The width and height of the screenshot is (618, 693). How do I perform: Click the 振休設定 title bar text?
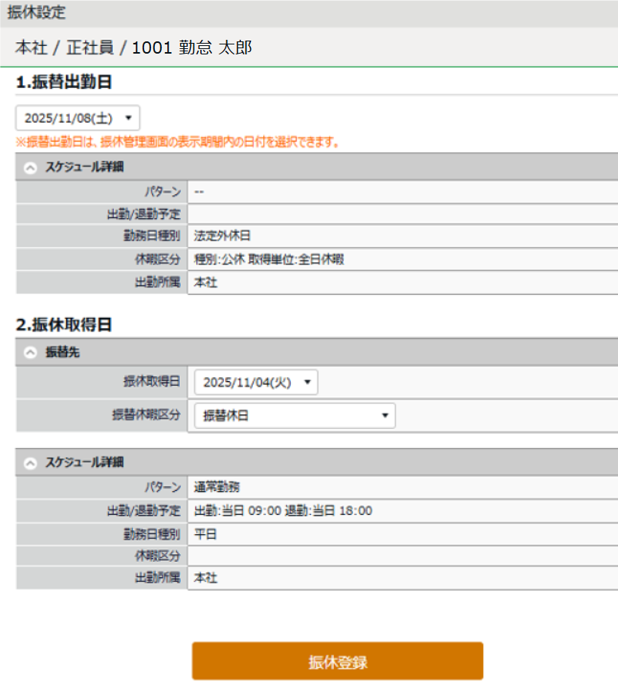[x=36, y=12]
